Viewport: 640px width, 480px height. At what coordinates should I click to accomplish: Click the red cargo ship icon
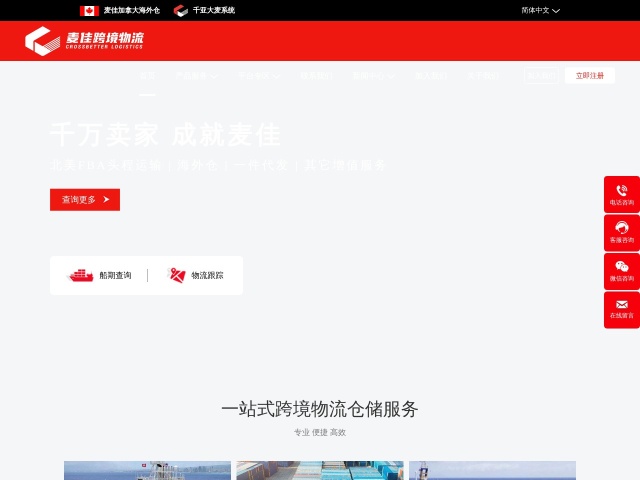click(x=80, y=275)
